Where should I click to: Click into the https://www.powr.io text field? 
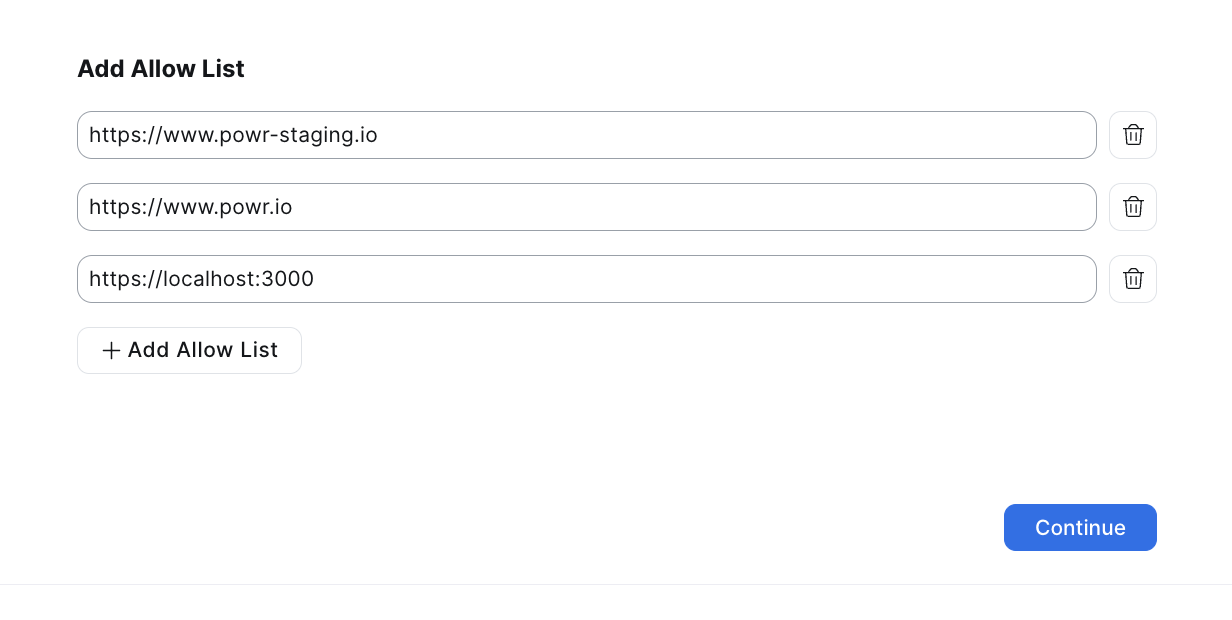(586, 207)
